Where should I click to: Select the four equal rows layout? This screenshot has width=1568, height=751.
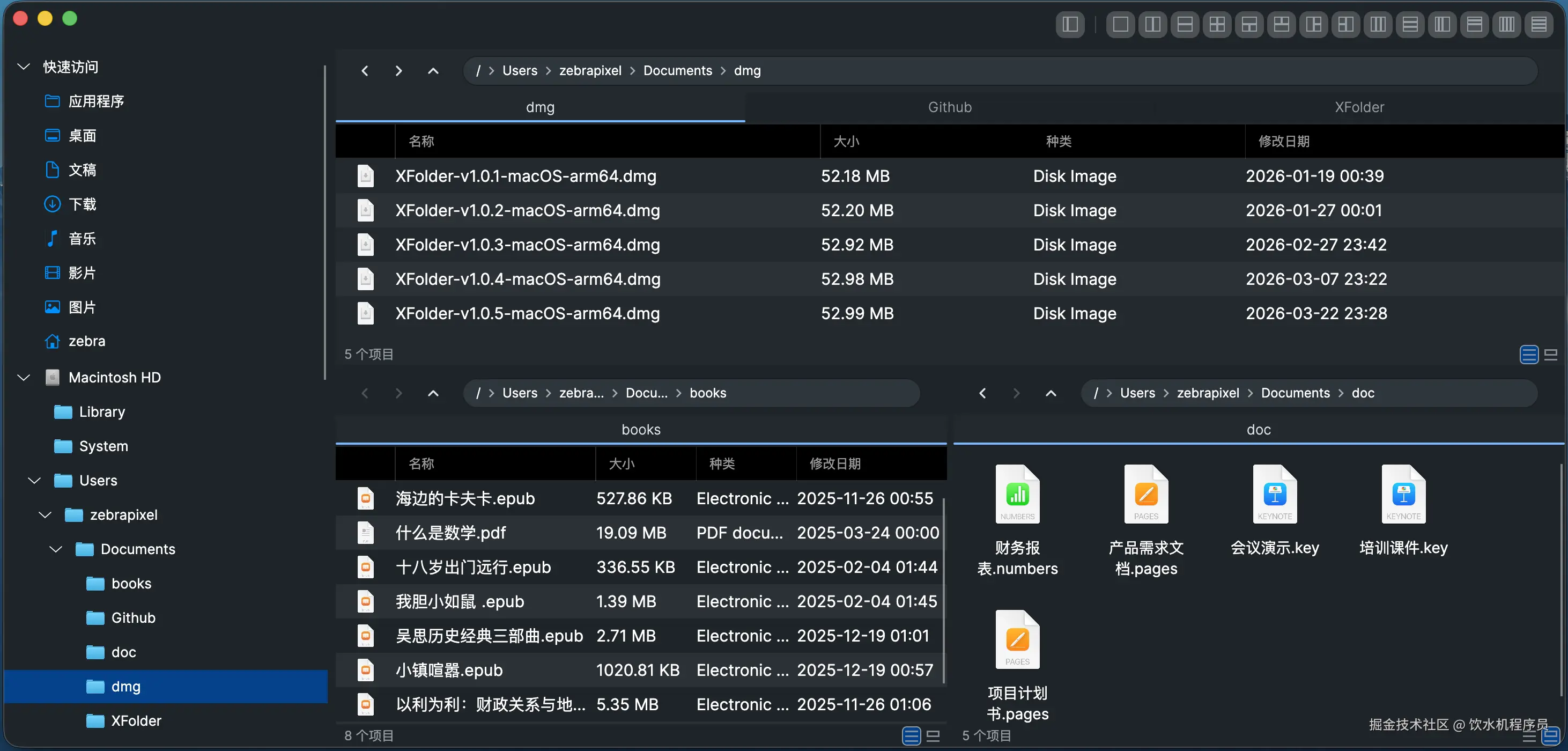click(1539, 24)
